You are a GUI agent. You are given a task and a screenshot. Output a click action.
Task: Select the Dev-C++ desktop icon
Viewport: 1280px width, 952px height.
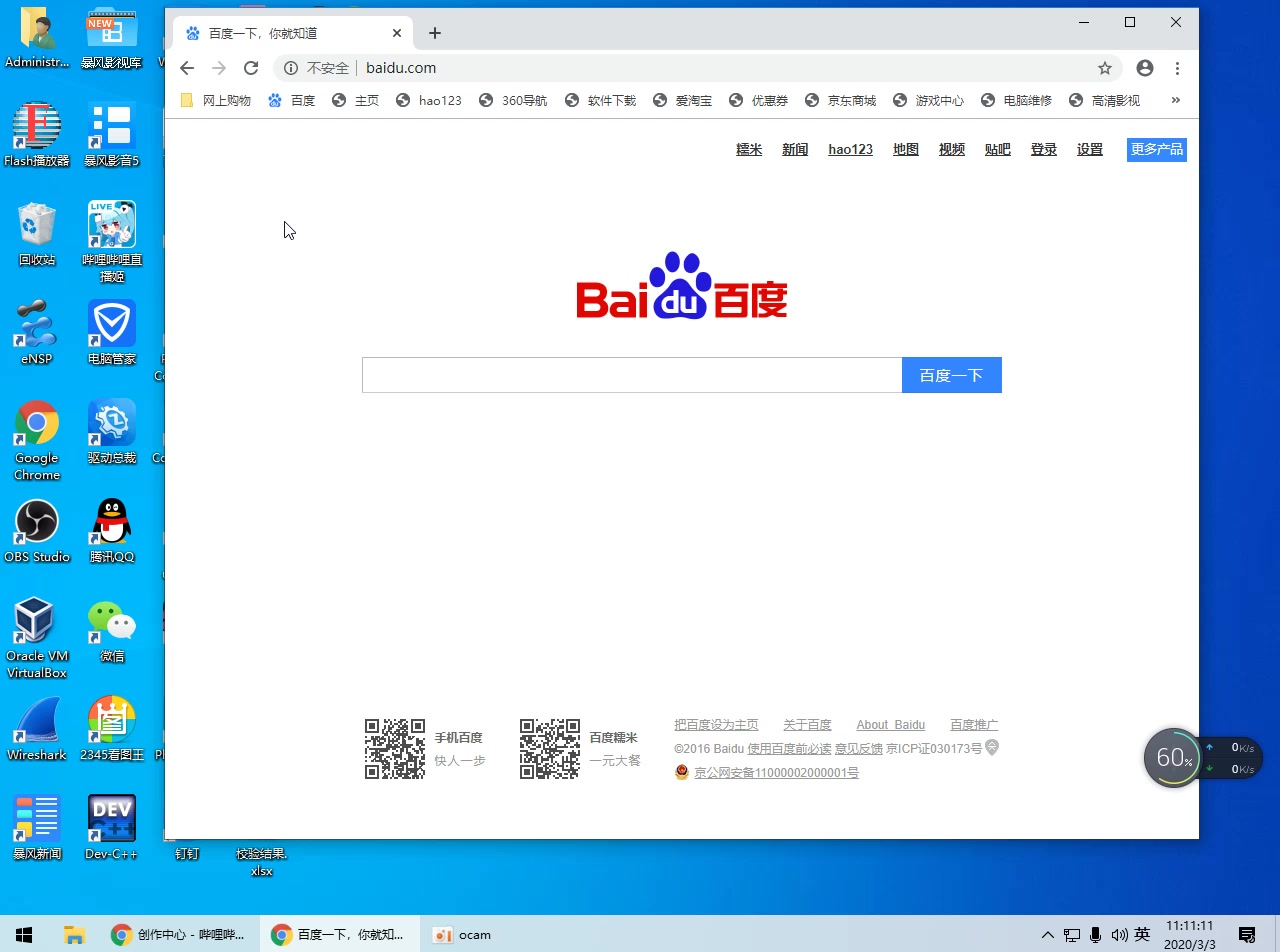point(112,828)
